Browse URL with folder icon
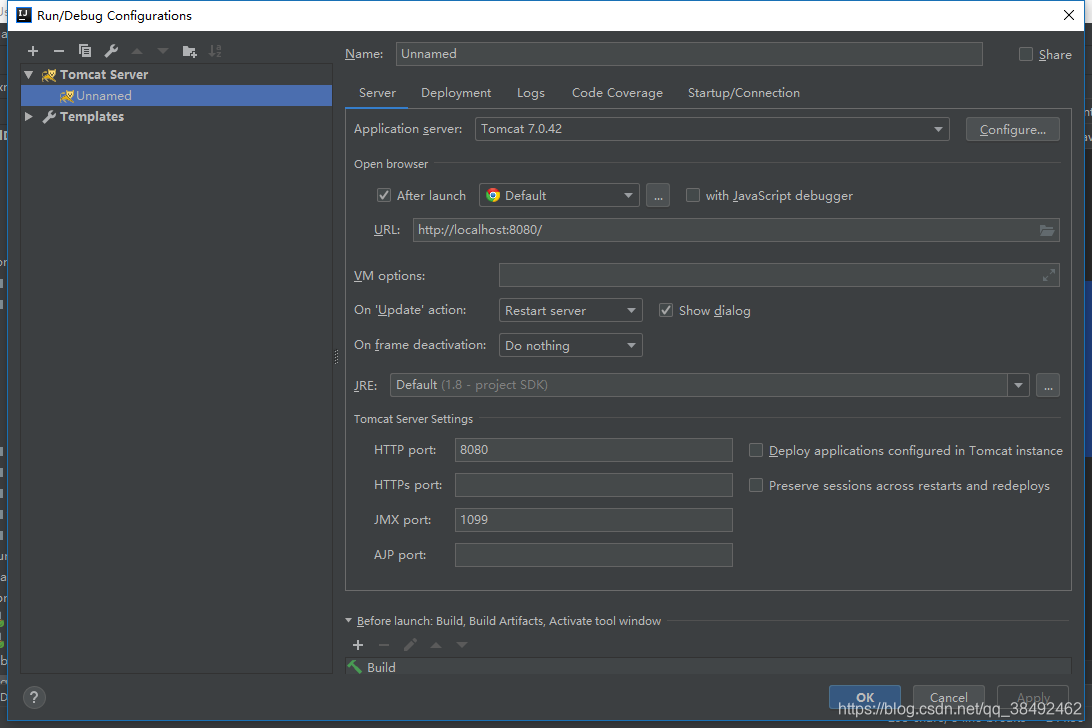Viewport: 1092px width, 728px height. click(x=1047, y=230)
